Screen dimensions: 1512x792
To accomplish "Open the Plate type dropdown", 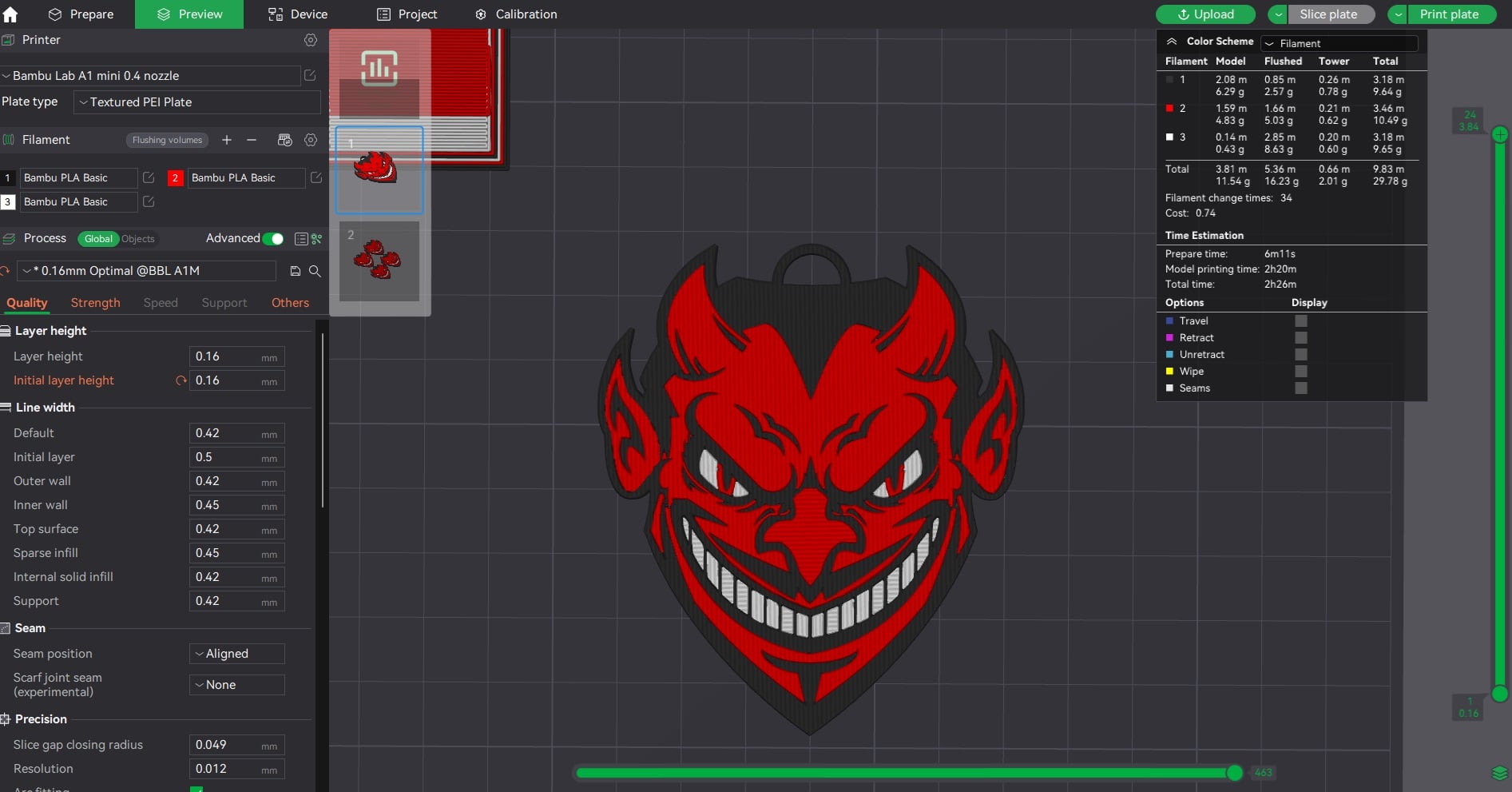I will pyautogui.click(x=197, y=102).
